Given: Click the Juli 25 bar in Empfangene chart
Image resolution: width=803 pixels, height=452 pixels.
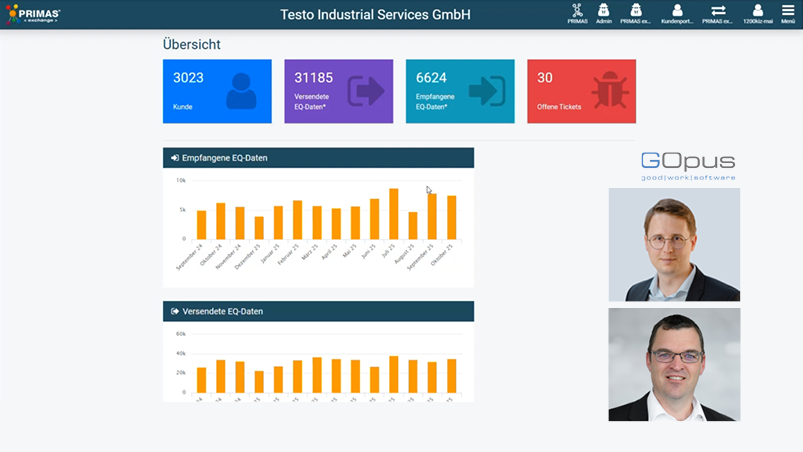Looking at the screenshot, I should click(x=394, y=214).
